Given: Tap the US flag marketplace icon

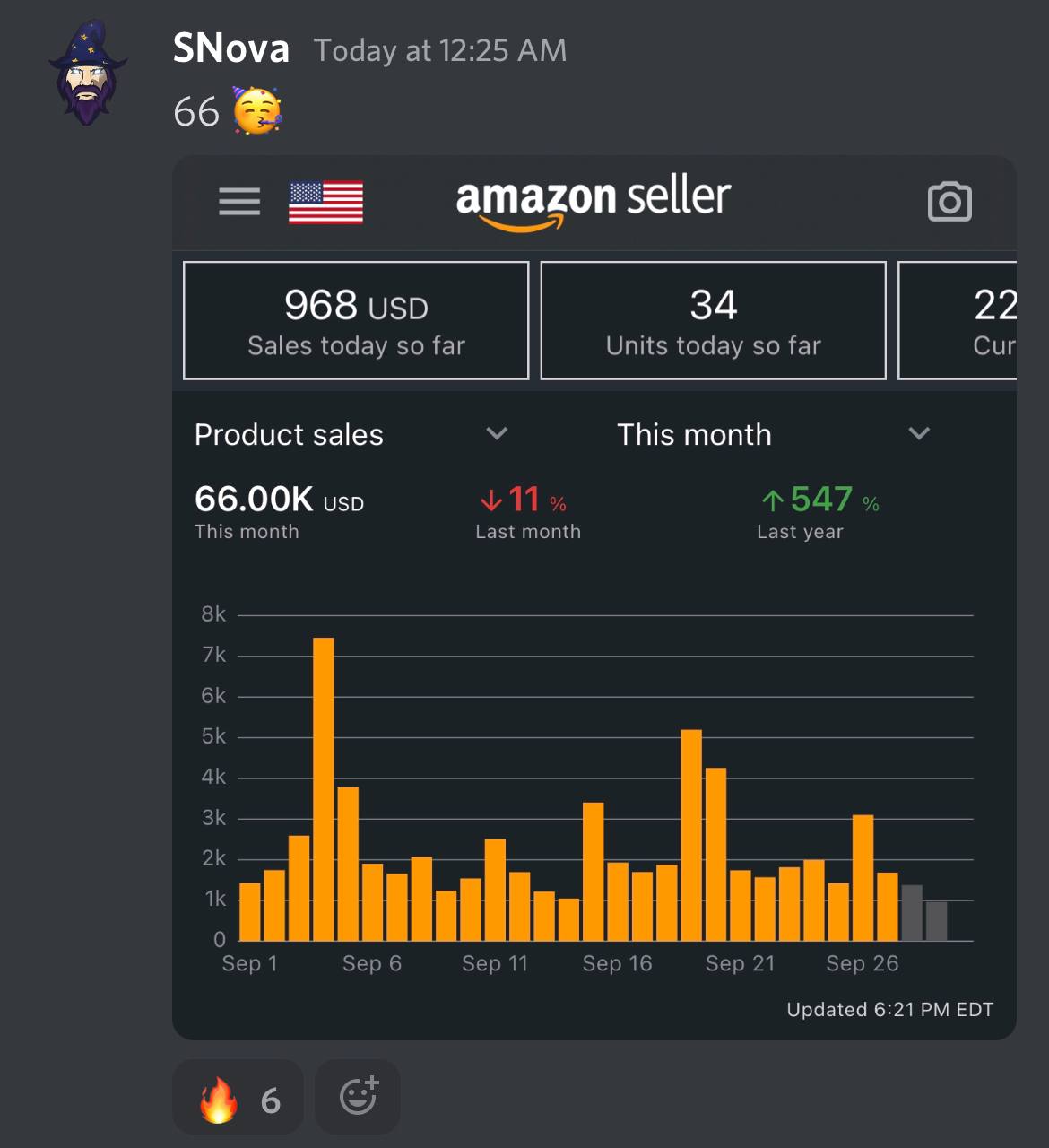Looking at the screenshot, I should click(x=325, y=202).
